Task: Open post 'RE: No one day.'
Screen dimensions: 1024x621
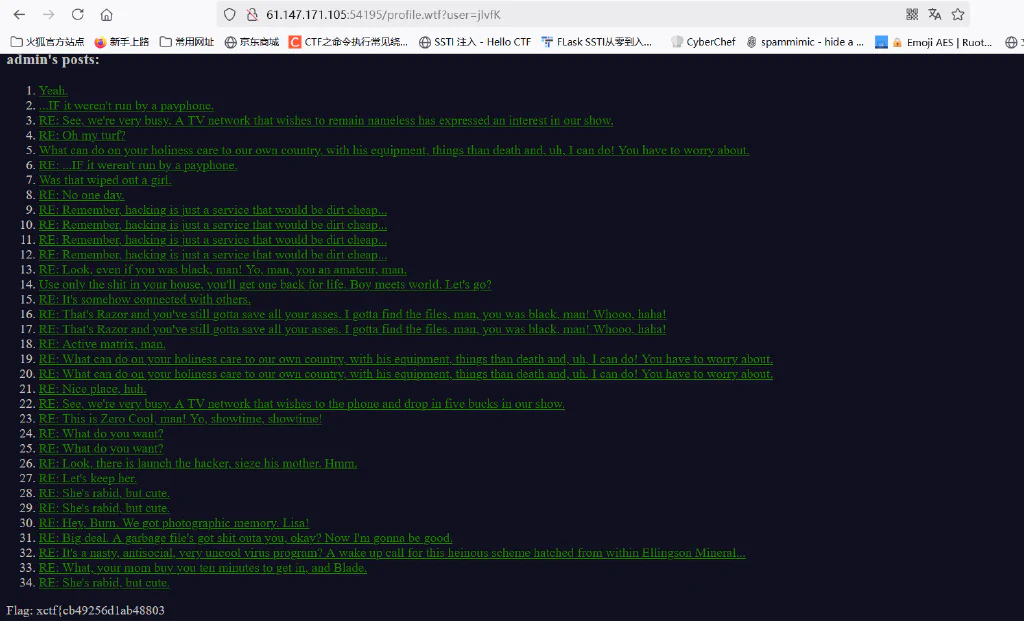Action: tap(81, 195)
